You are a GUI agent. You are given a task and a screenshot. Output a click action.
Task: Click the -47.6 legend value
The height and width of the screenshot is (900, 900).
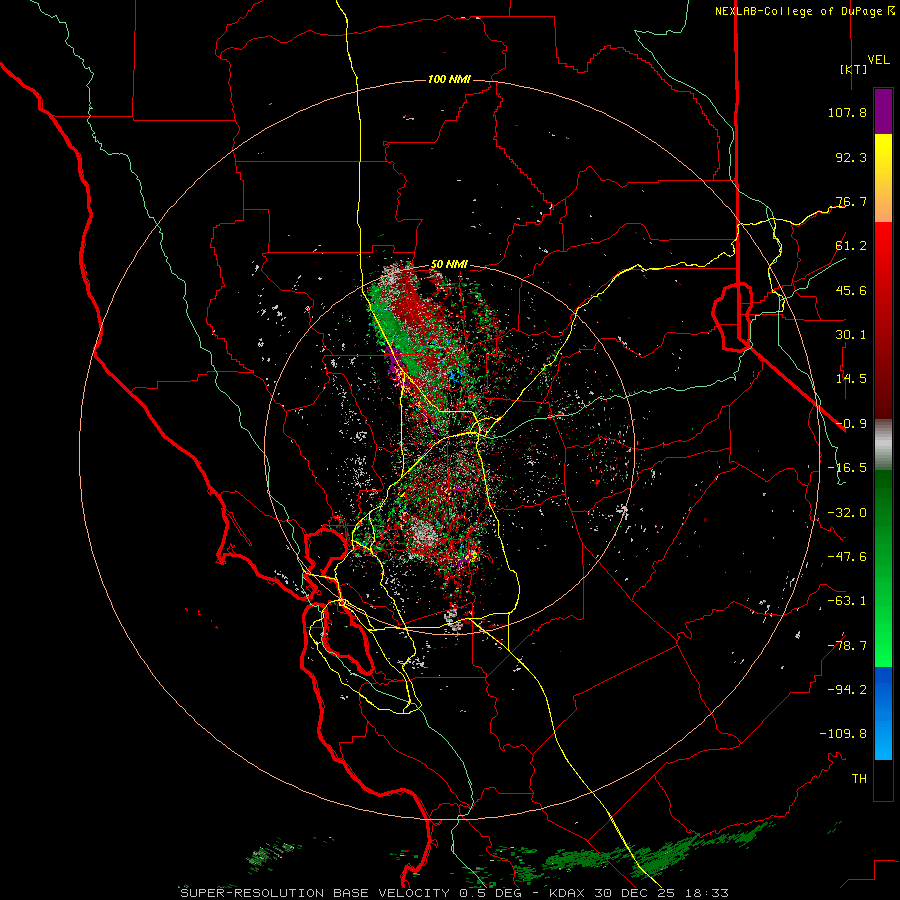pyautogui.click(x=847, y=557)
